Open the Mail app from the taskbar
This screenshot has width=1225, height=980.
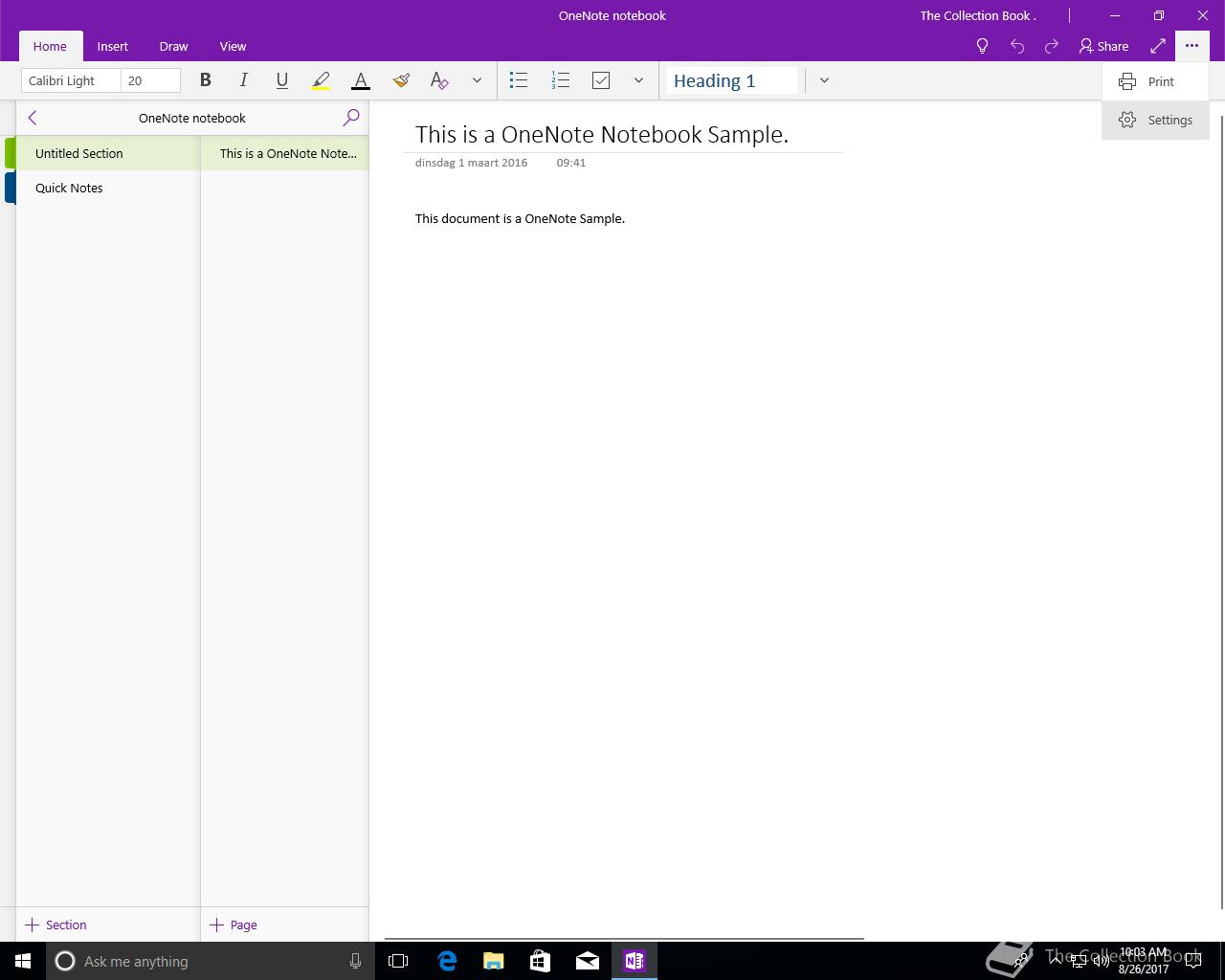pyautogui.click(x=588, y=961)
